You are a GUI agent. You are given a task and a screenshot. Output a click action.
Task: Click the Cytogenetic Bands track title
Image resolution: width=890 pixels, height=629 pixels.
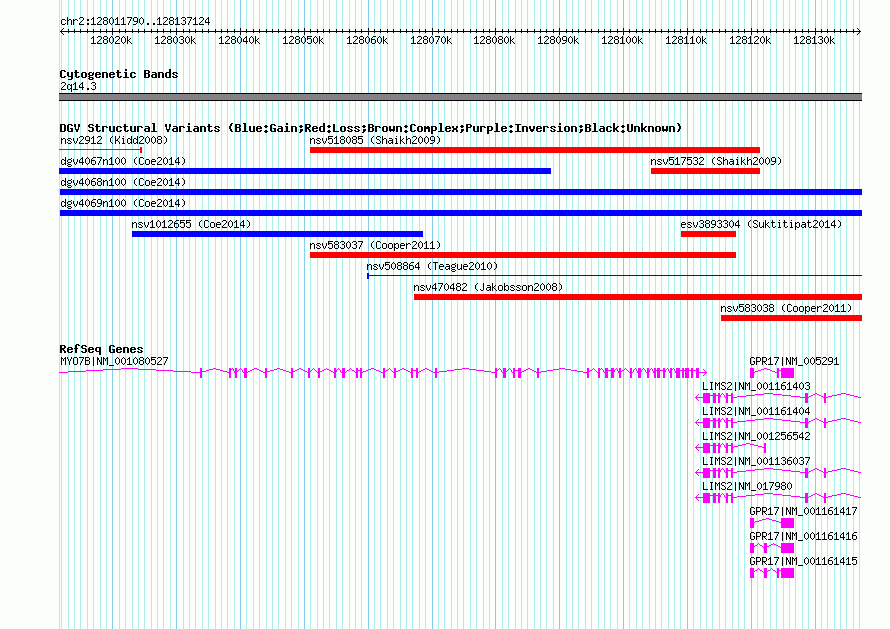(x=119, y=74)
